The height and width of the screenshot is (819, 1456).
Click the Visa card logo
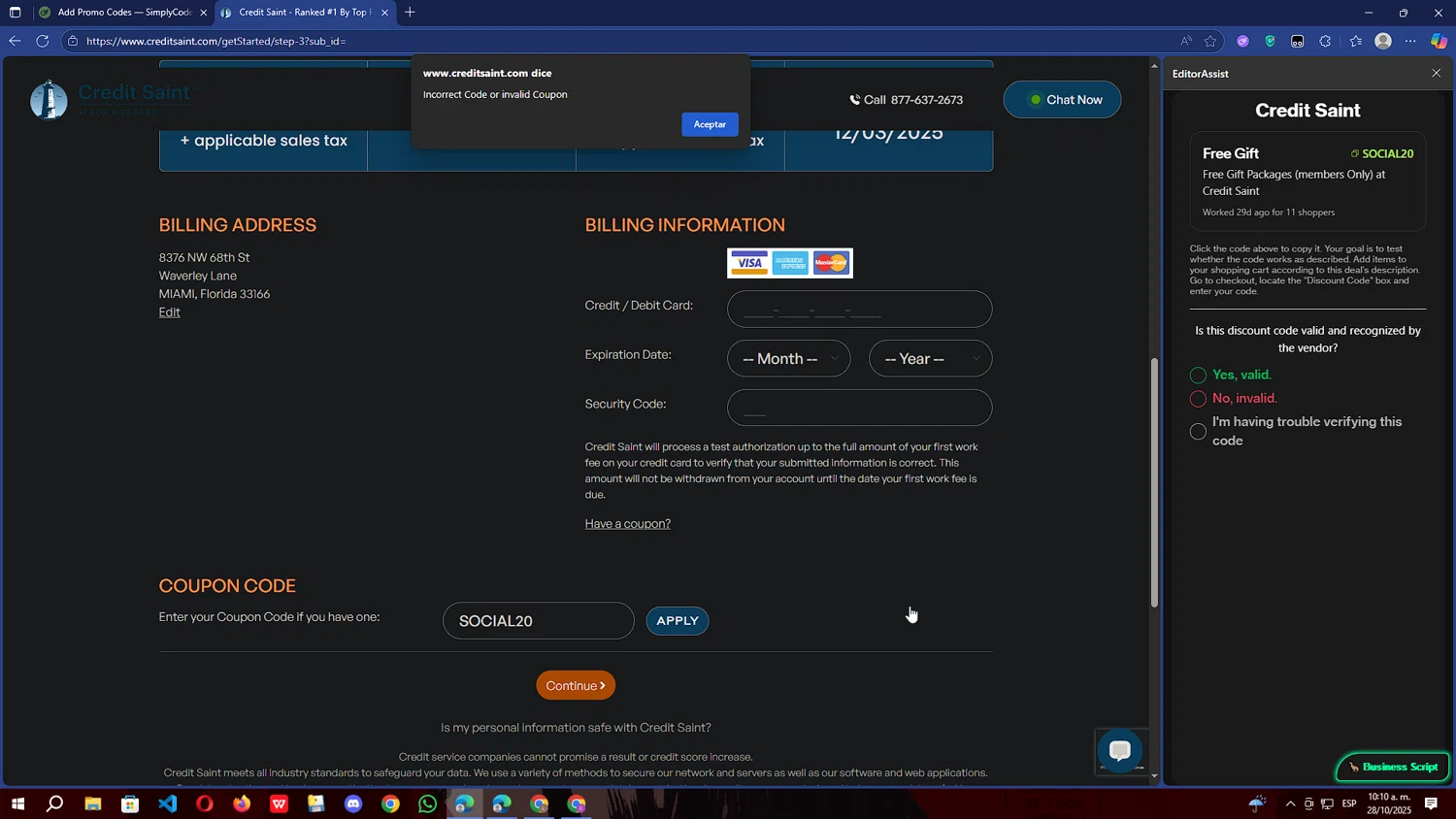[x=748, y=263]
